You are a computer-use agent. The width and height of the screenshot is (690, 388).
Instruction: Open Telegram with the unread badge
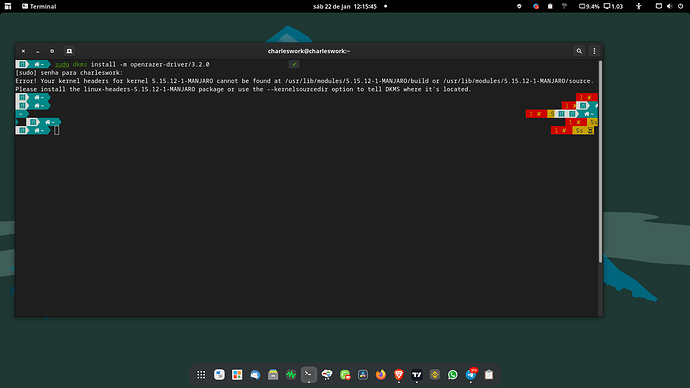[x=471, y=375]
